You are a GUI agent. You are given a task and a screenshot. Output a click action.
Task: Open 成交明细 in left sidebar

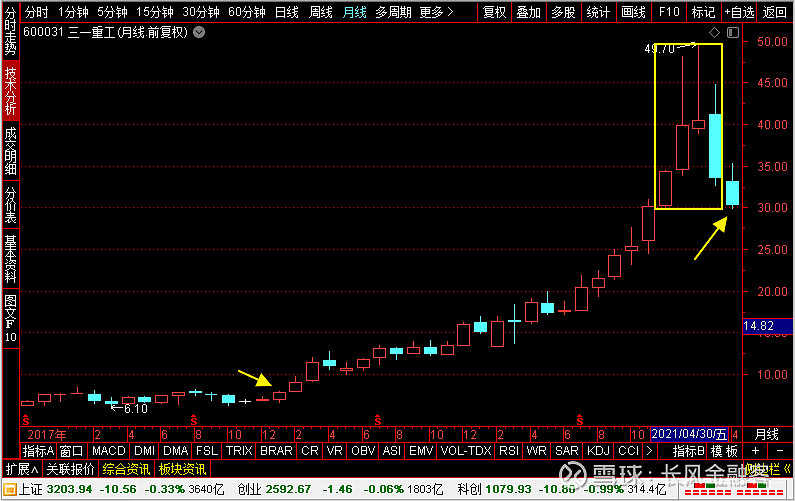point(11,151)
